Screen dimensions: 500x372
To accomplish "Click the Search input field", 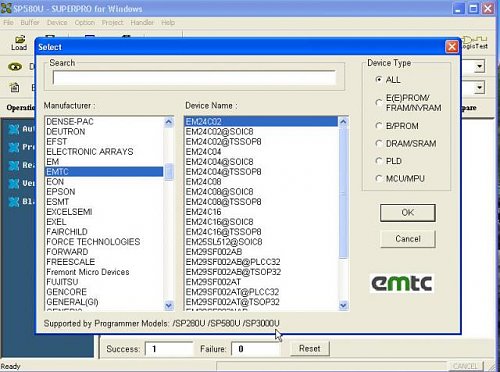I will coord(194,78).
